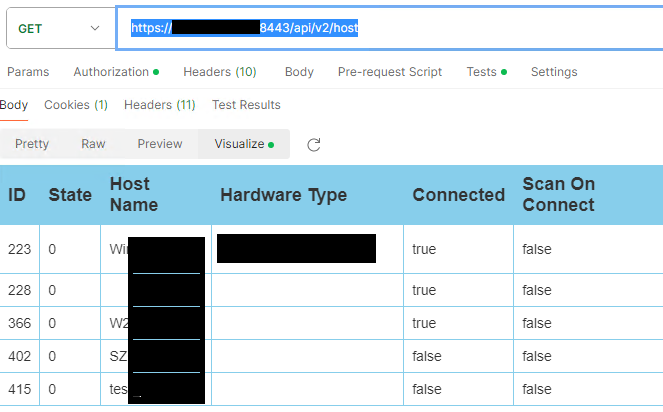Click the refresh visualization icon

314,145
